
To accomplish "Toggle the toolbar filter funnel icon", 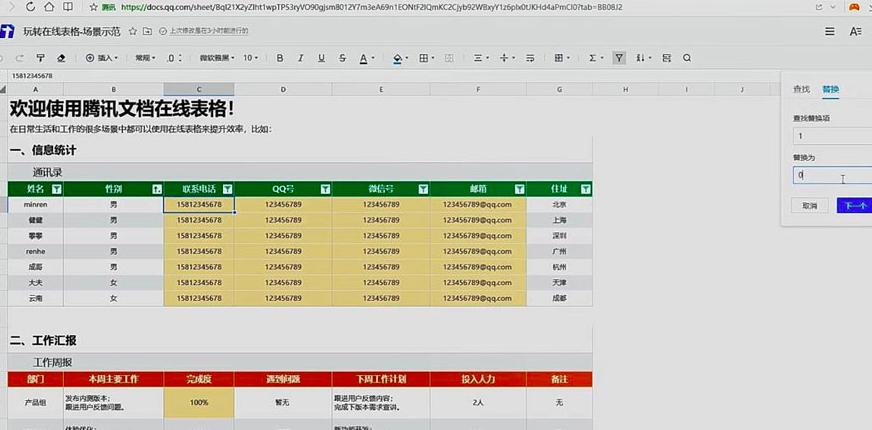I will click(x=620, y=58).
